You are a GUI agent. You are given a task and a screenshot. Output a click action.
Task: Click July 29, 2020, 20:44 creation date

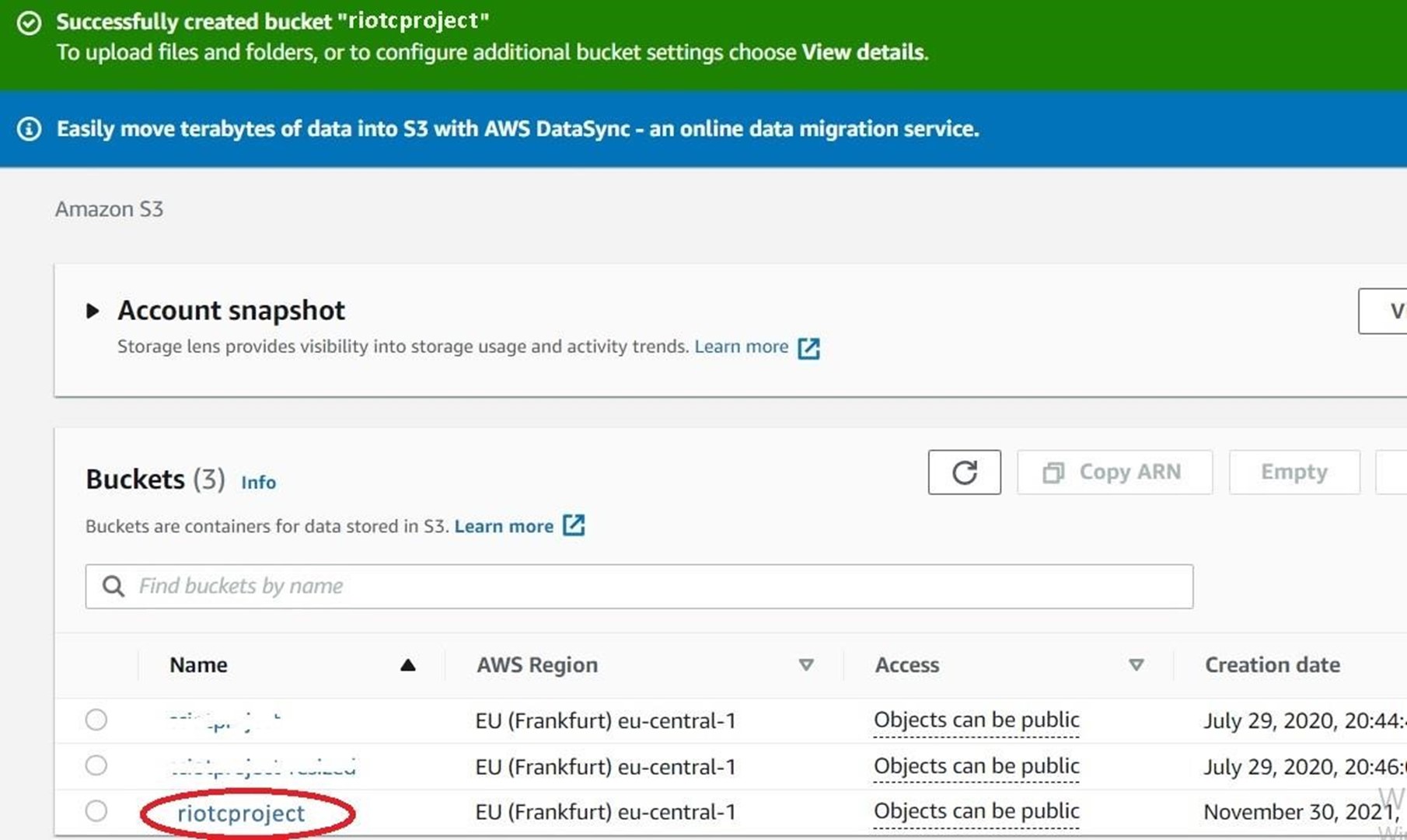(x=1304, y=721)
